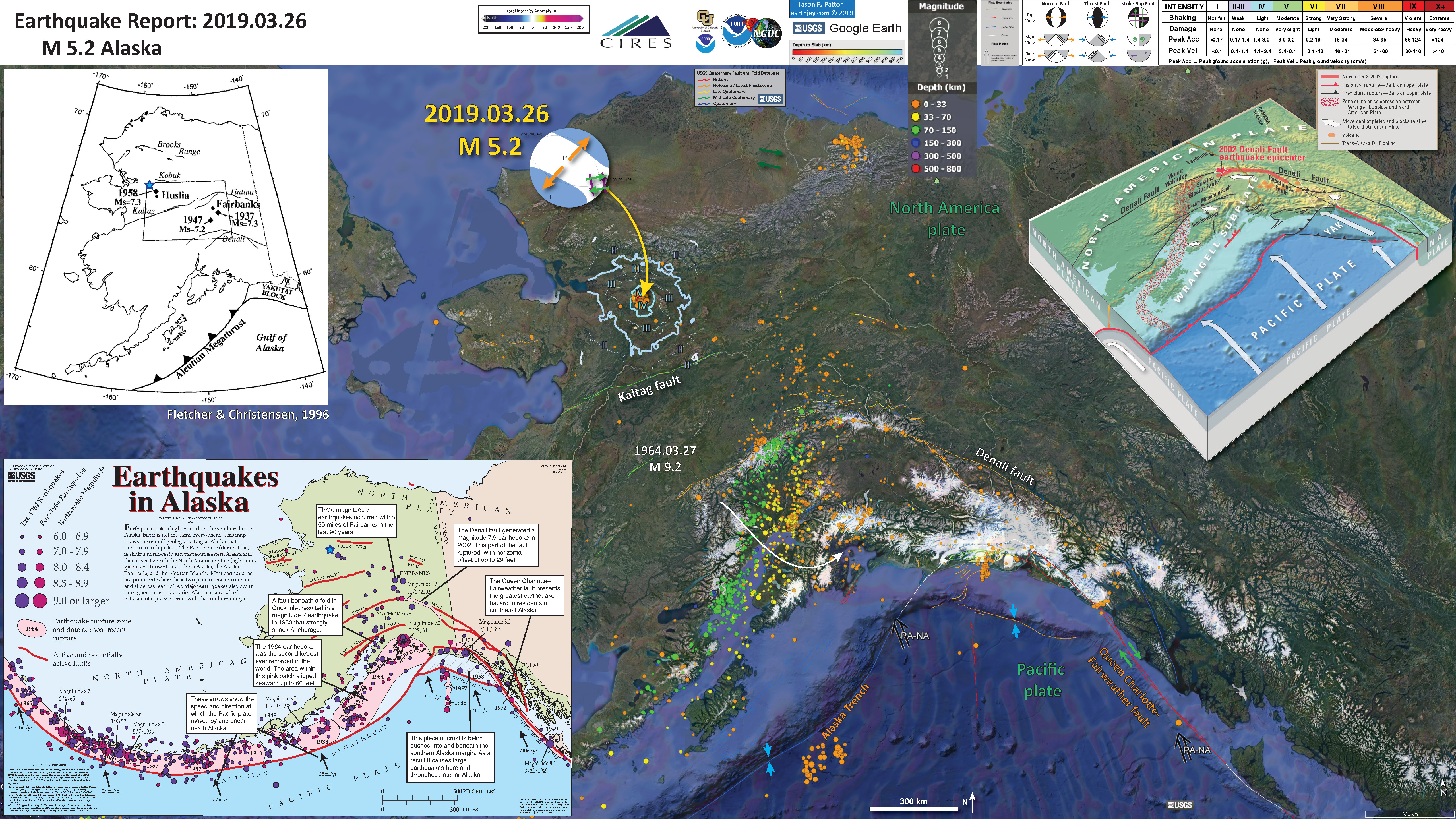1456x819 pixels.
Task: Click the Denali fault map label
Action: click(1004, 466)
